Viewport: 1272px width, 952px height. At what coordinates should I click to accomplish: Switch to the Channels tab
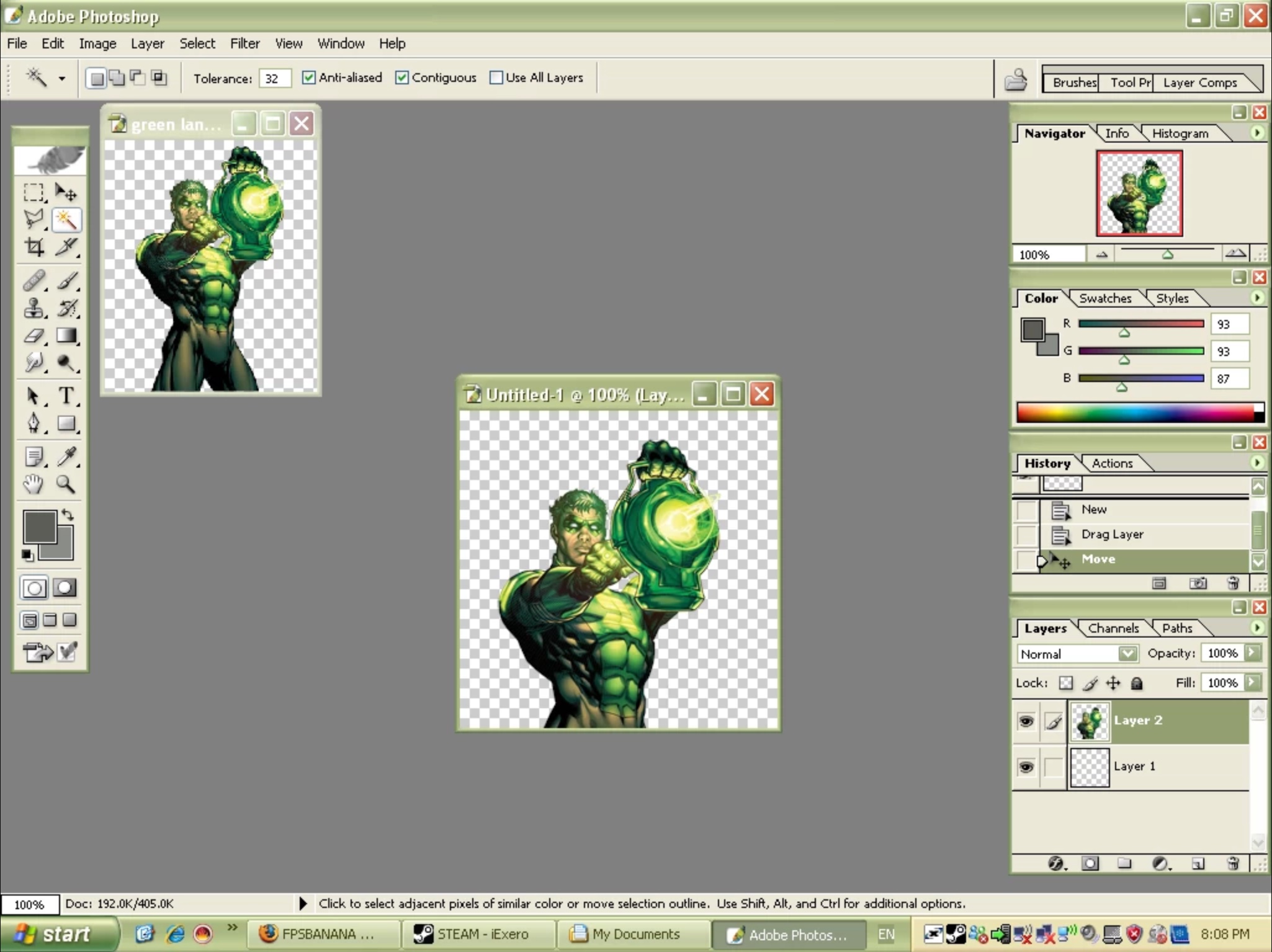pyautogui.click(x=1113, y=628)
